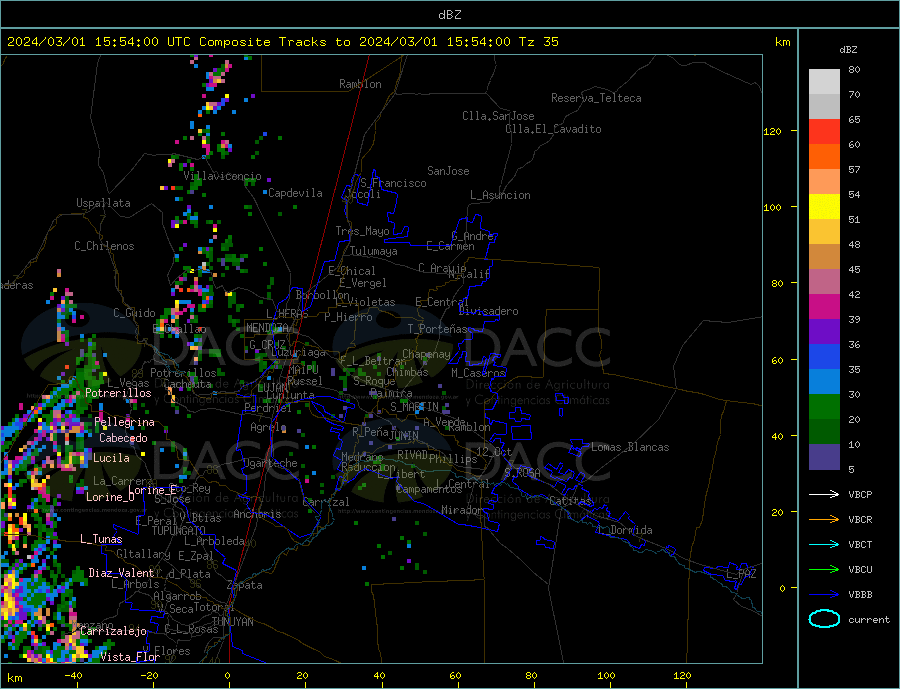900x689 pixels.
Task: Click the cyan VBCT arrow icon
Action: coord(824,544)
